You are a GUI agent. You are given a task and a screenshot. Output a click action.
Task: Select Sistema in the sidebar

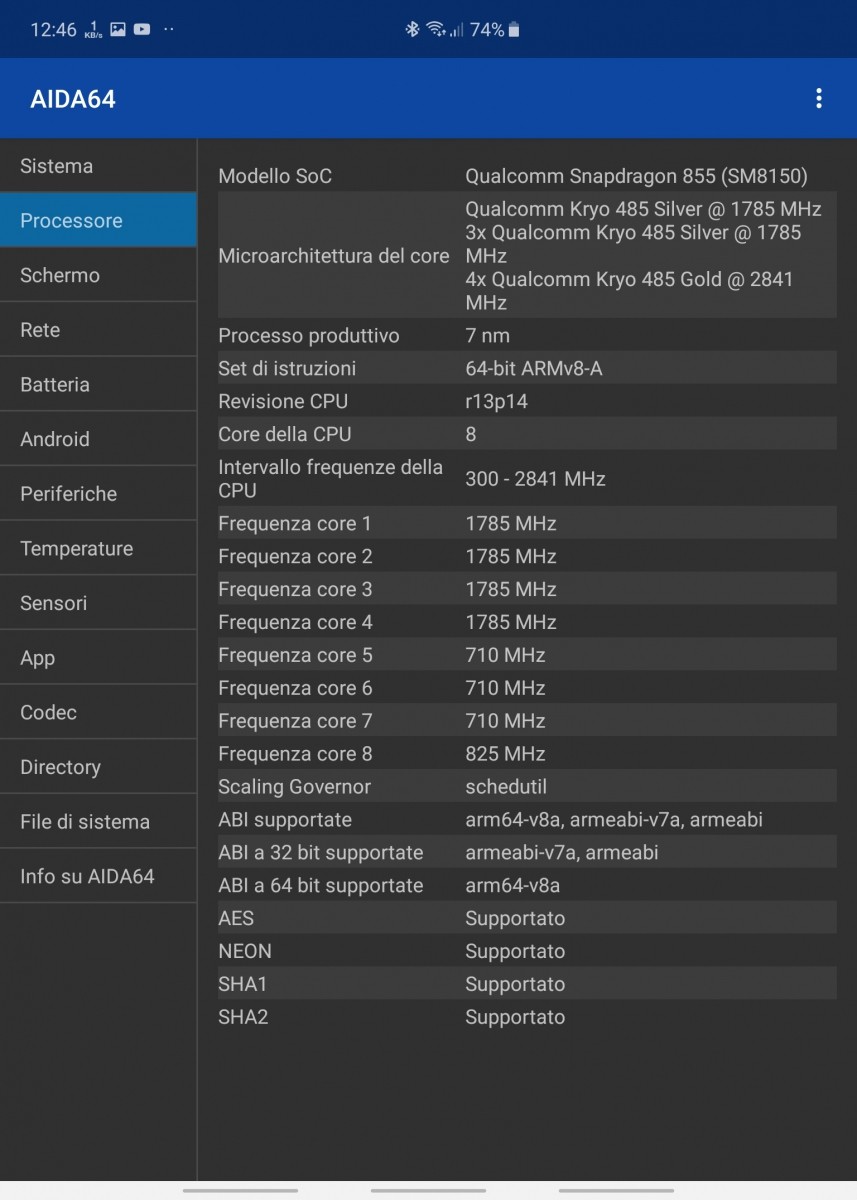click(98, 166)
